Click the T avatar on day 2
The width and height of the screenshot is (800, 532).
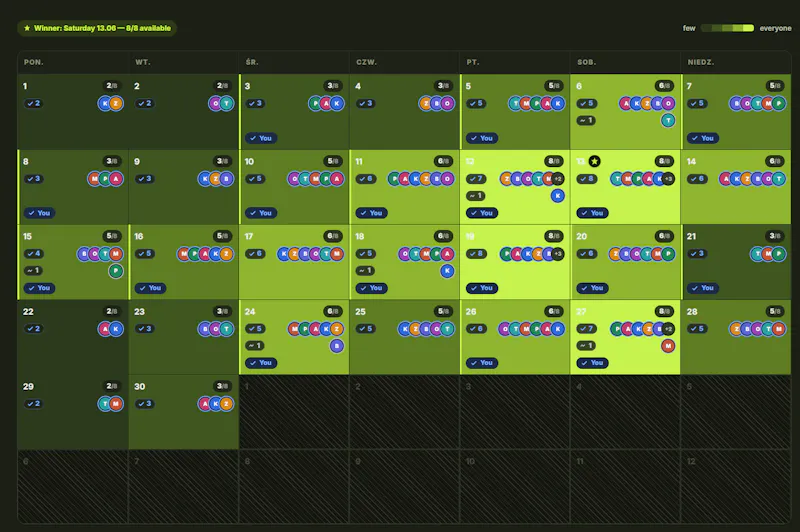tap(227, 104)
